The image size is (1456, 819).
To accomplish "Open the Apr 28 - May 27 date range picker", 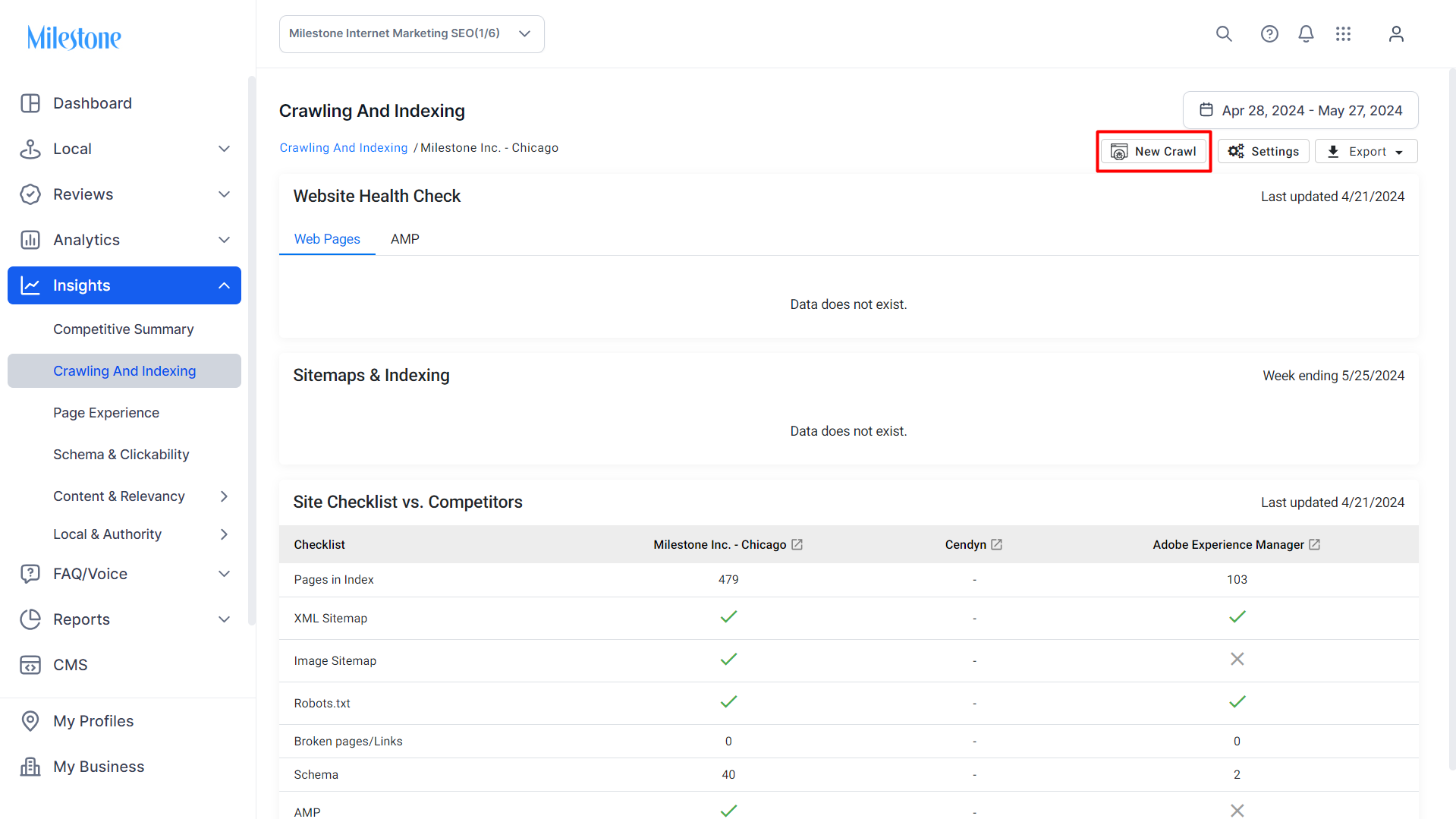I will (1300, 110).
